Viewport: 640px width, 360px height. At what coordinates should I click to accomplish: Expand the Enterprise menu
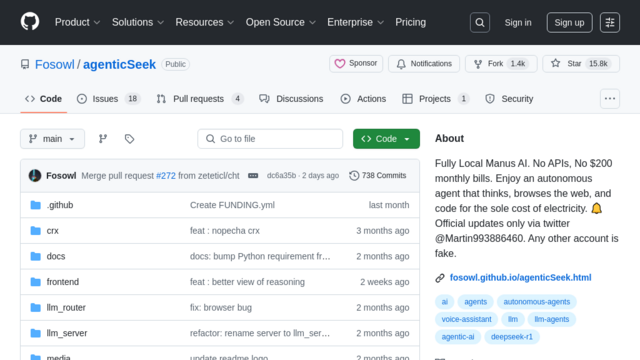(x=356, y=22)
